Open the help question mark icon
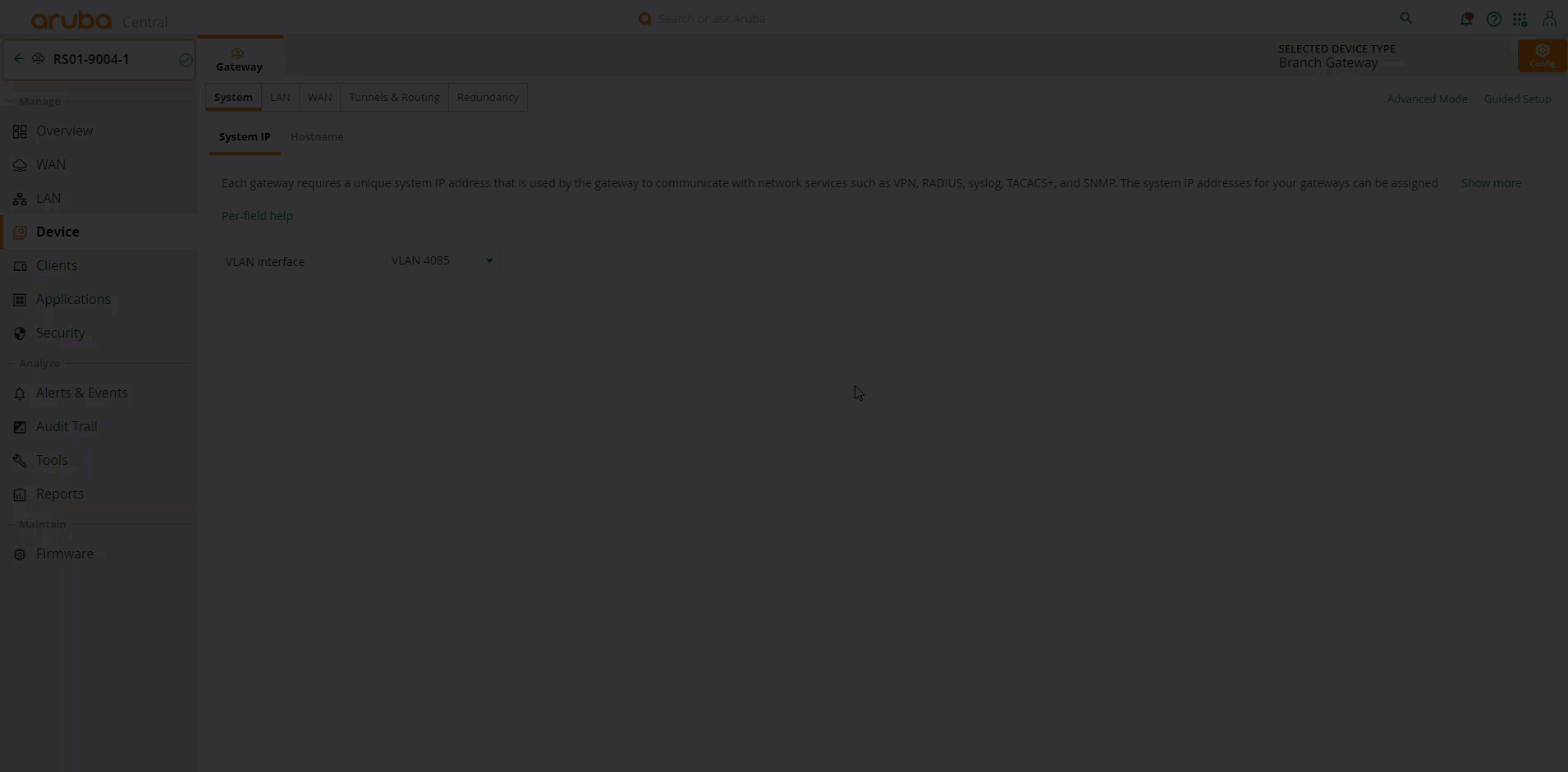The image size is (1568, 772). pyautogui.click(x=1493, y=19)
